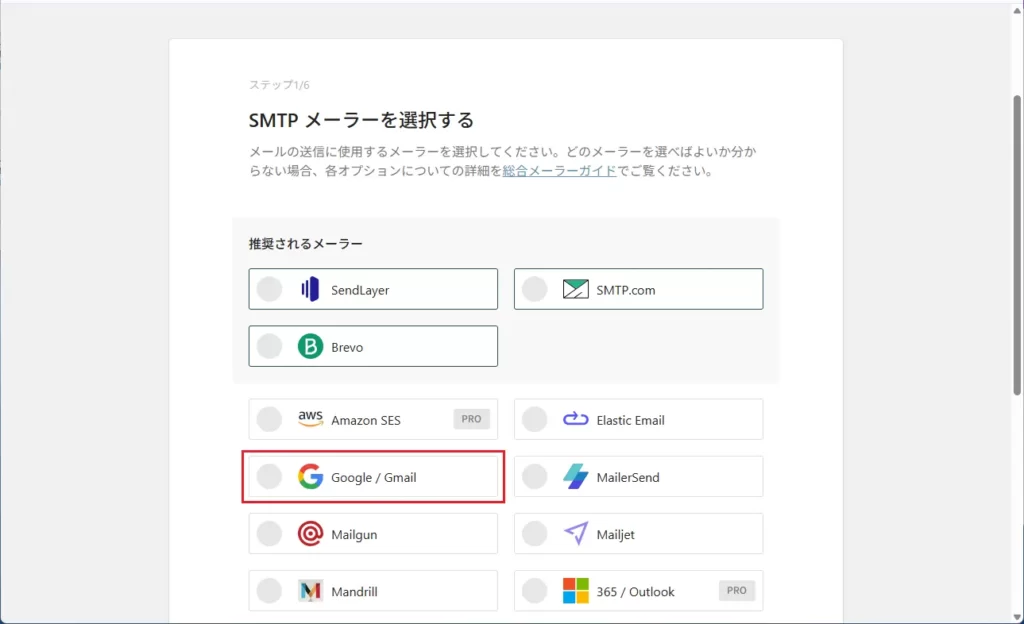Select the Mandrill radio button
This screenshot has width=1024, height=624.
tap(269, 591)
